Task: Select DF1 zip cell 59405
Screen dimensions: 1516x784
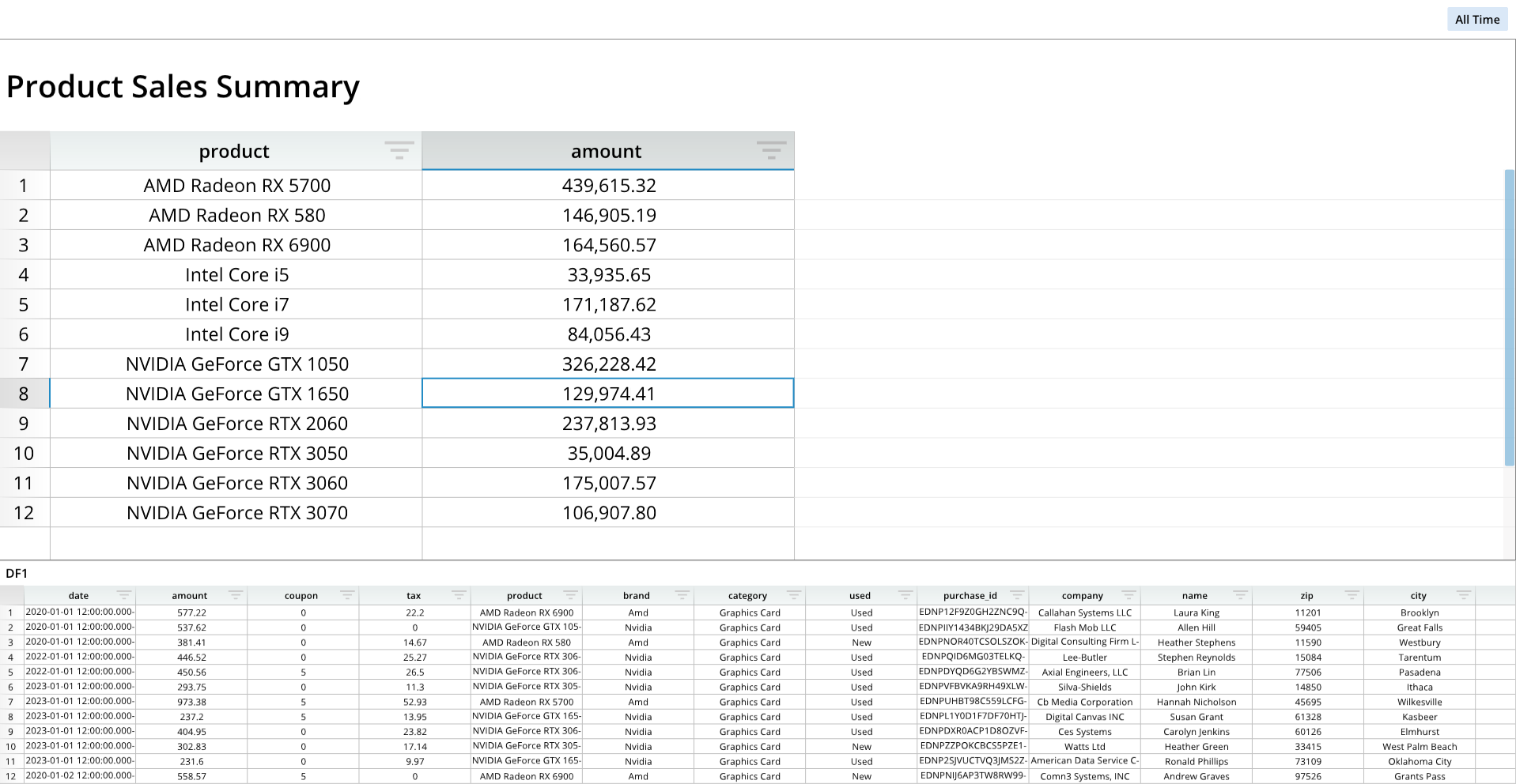Action: coord(1308,628)
